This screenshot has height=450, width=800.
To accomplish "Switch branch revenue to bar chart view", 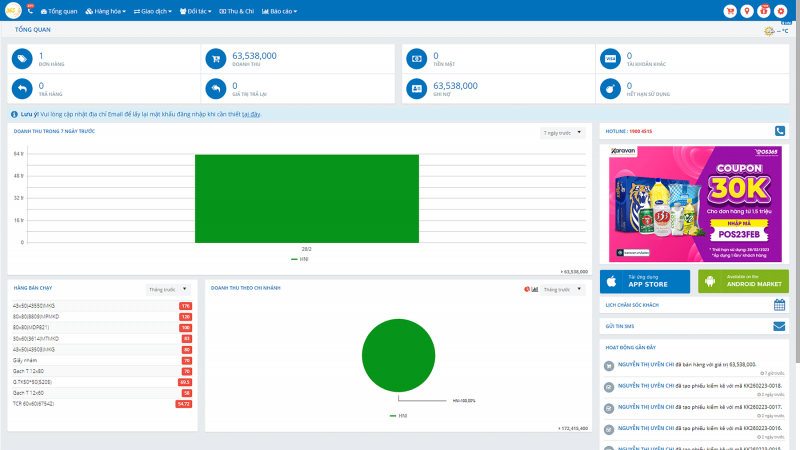I will pyautogui.click(x=535, y=289).
